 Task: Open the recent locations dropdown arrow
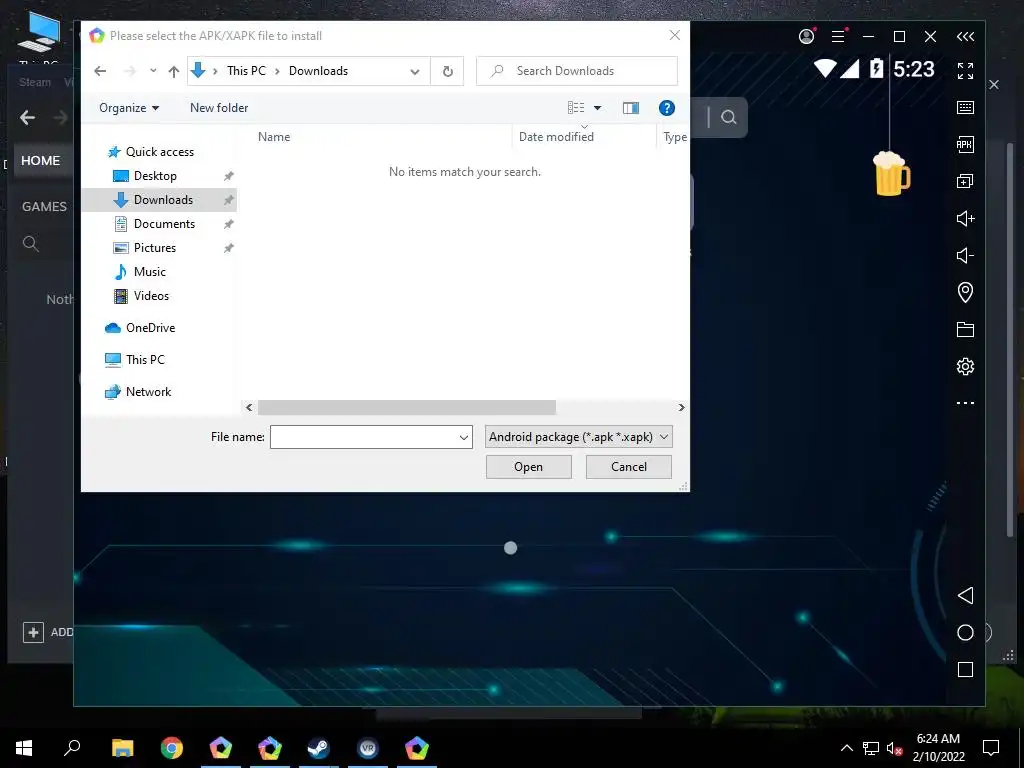153,71
